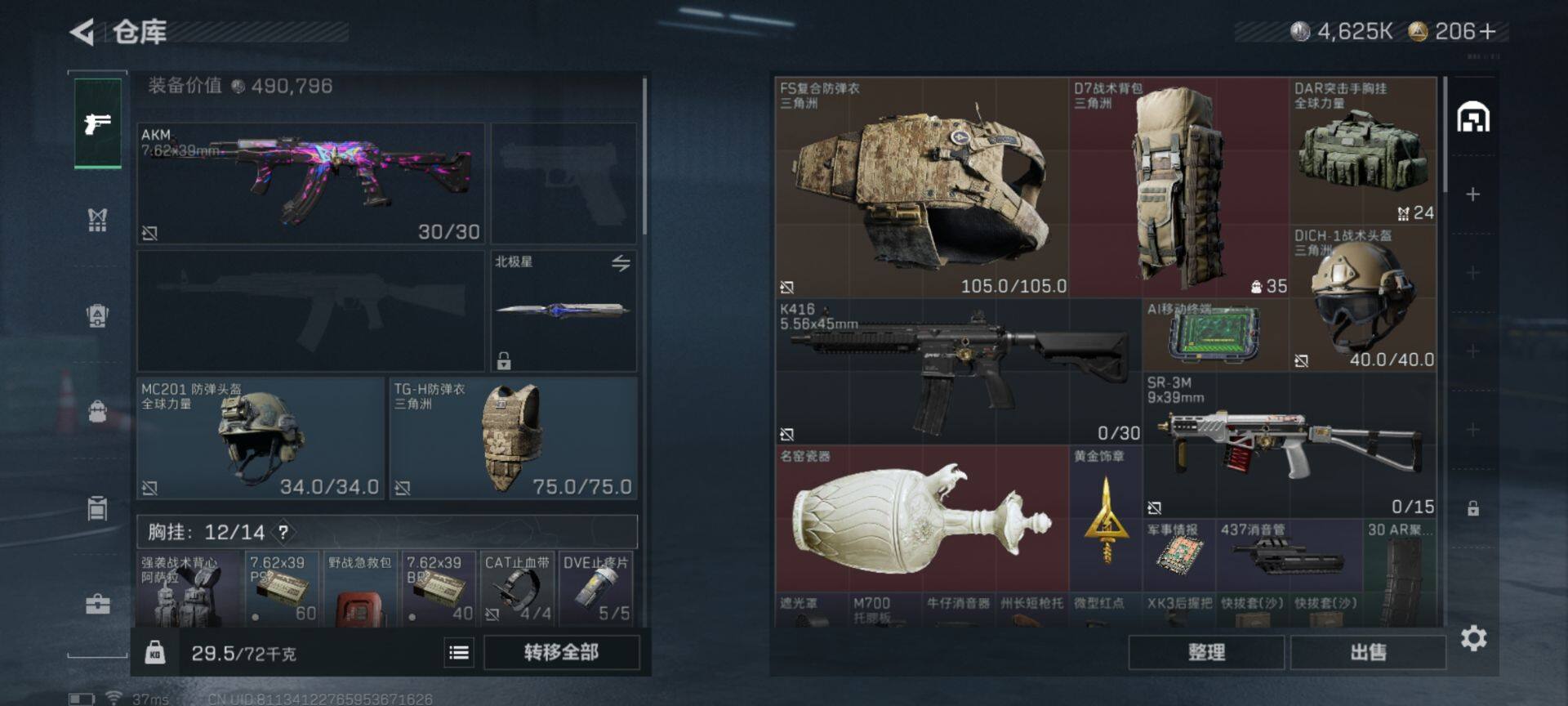Open the briefcase sidebar category
This screenshot has width=1568, height=706.
coord(97,604)
